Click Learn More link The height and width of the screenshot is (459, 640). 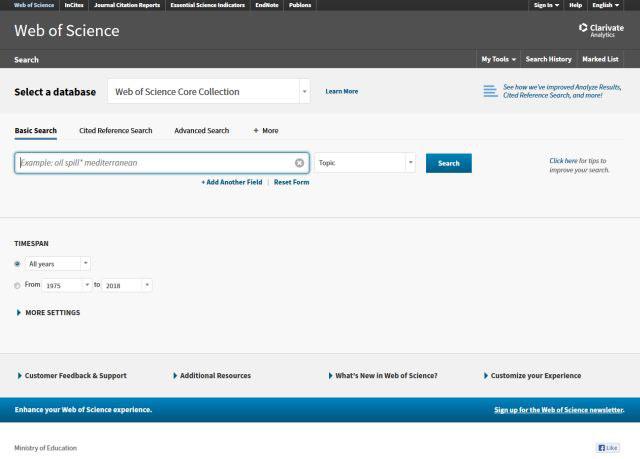pos(342,91)
